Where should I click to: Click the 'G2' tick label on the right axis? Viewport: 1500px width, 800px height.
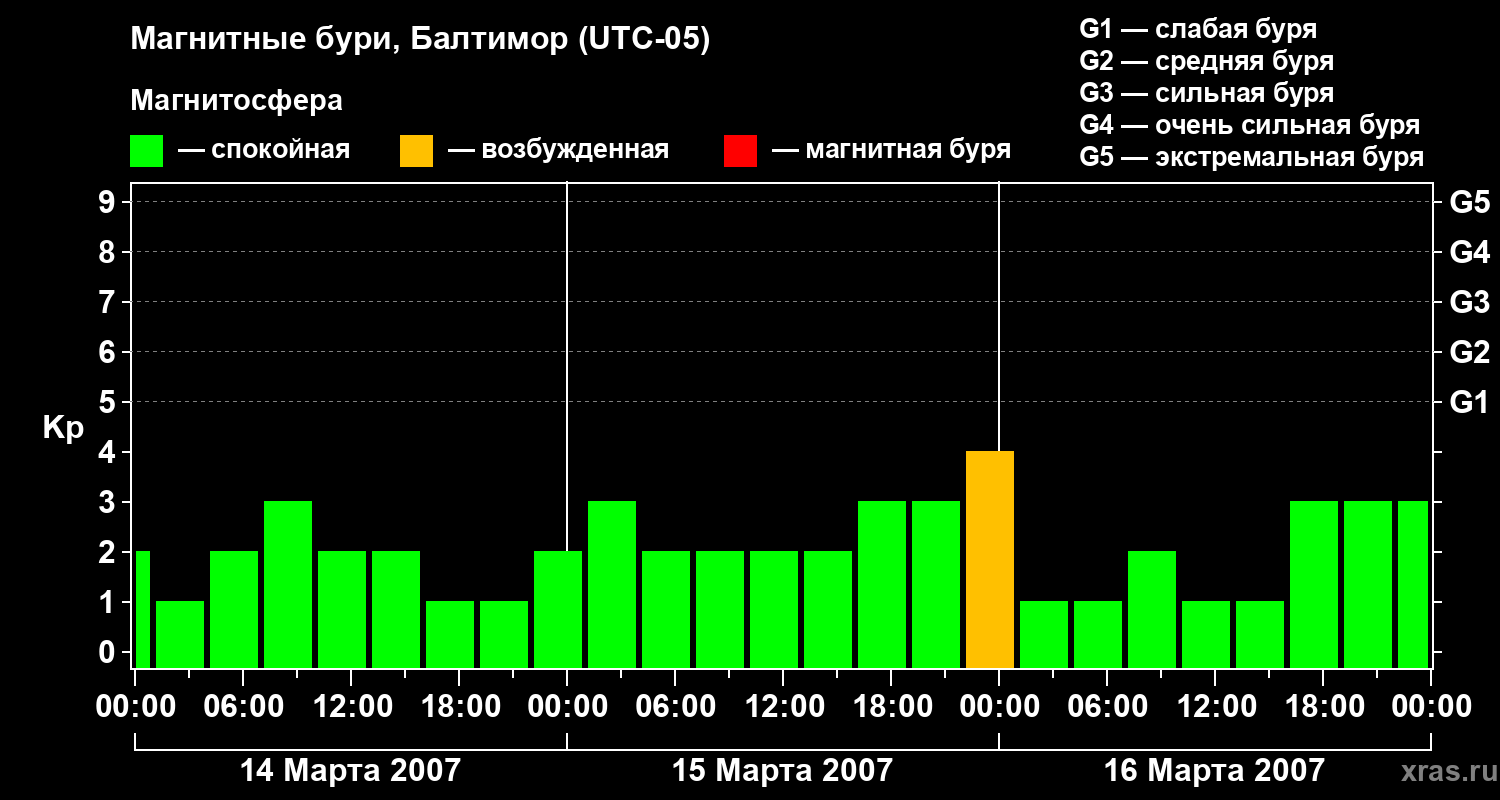tap(1470, 352)
